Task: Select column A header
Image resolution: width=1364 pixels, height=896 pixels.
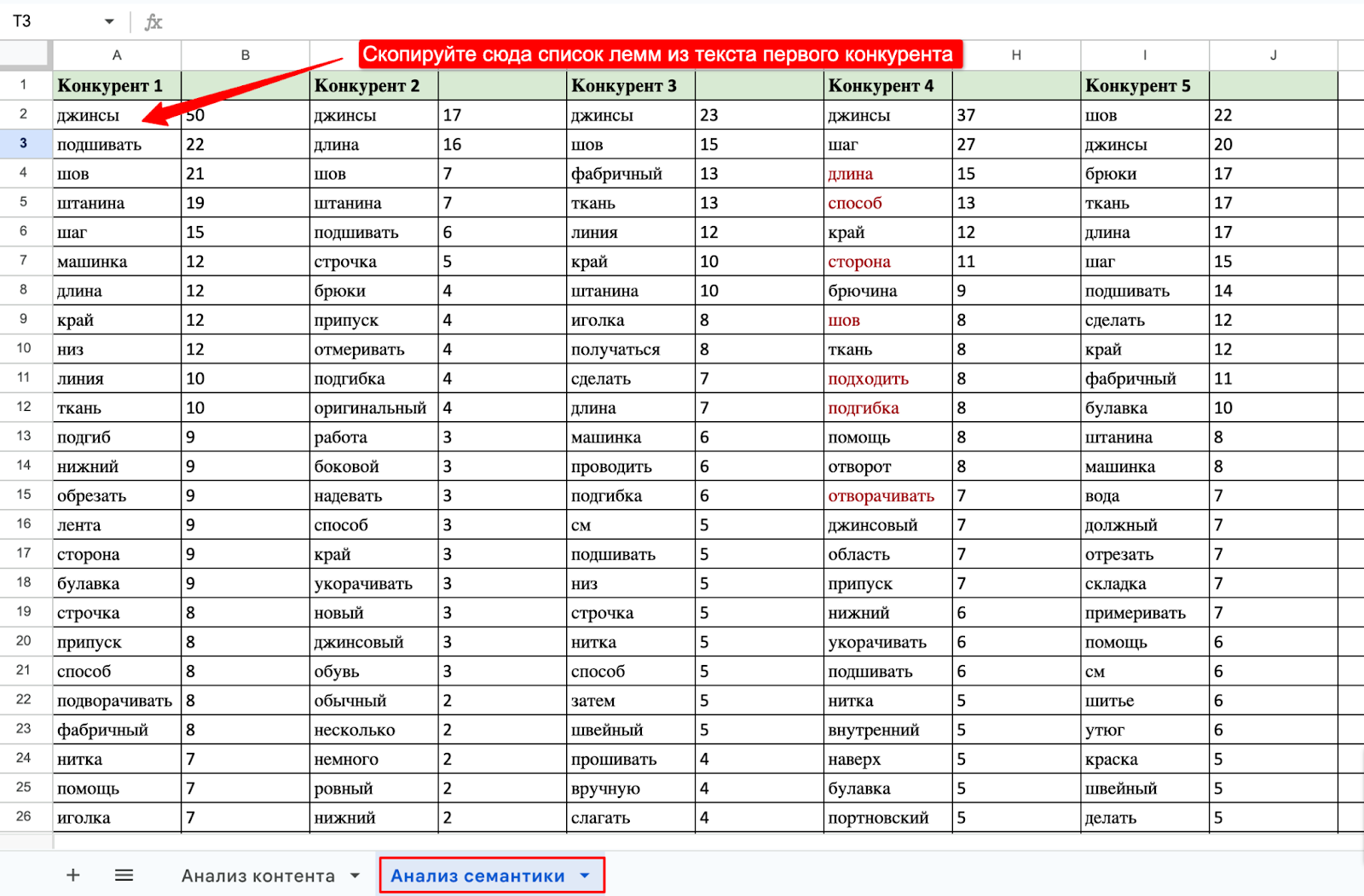Action: [x=117, y=55]
